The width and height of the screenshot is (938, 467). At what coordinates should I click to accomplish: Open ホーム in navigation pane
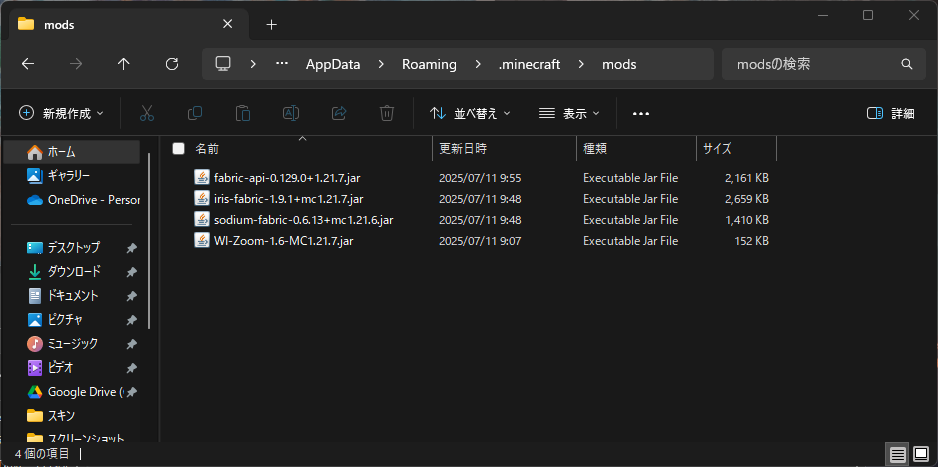[72, 152]
